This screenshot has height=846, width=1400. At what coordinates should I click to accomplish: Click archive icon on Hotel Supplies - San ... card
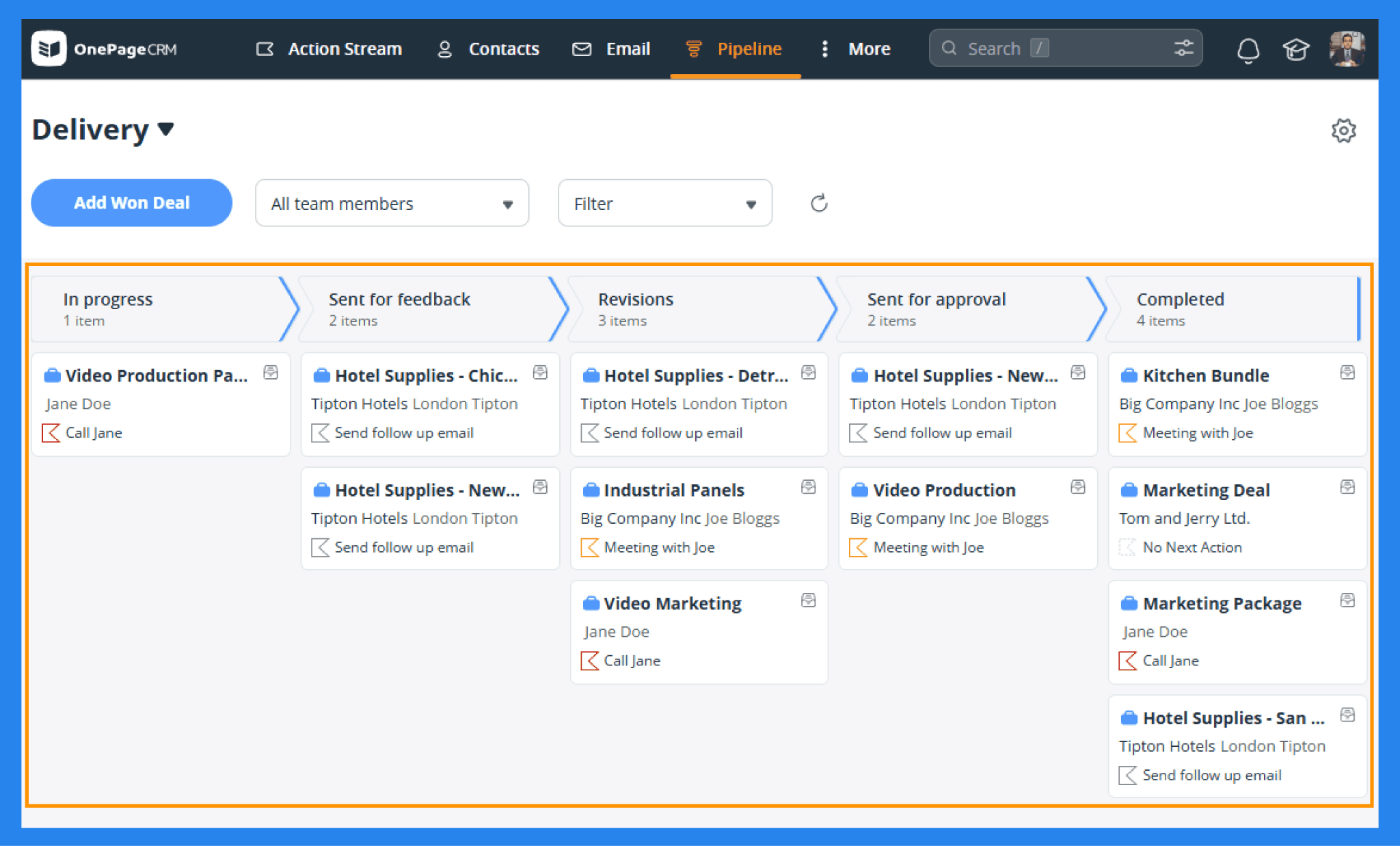point(1347,715)
